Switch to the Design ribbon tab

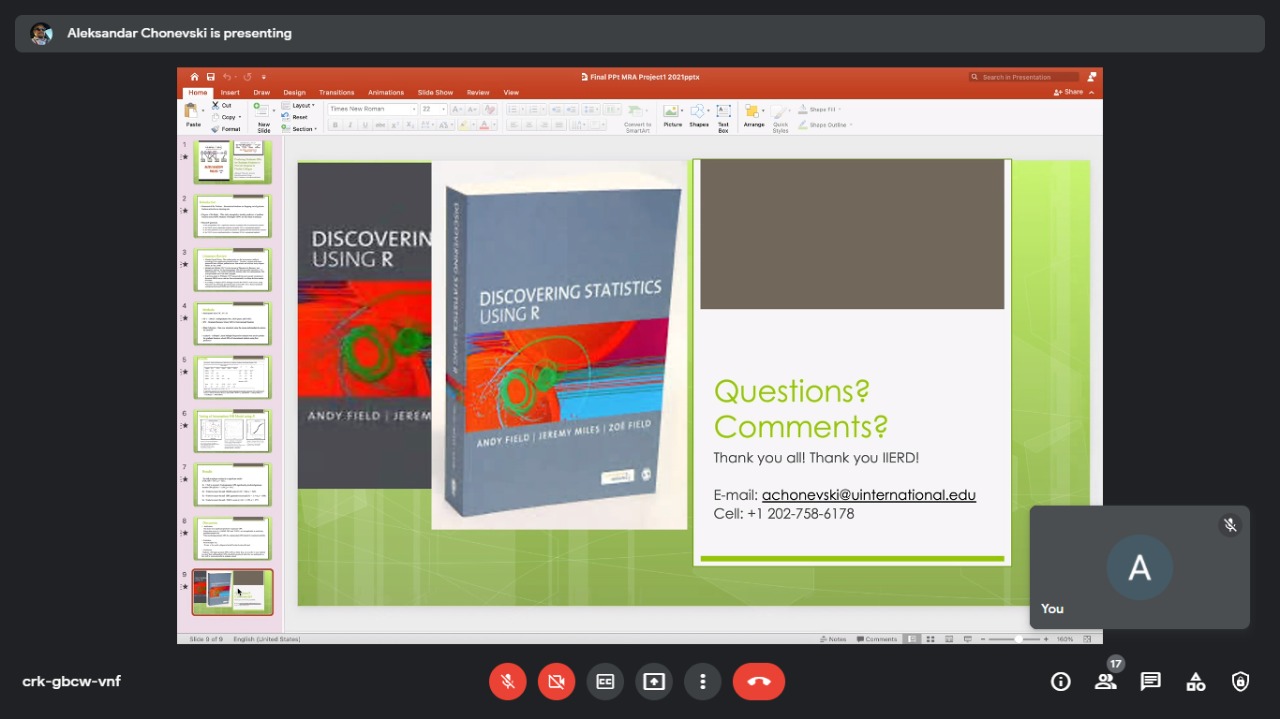(294, 93)
